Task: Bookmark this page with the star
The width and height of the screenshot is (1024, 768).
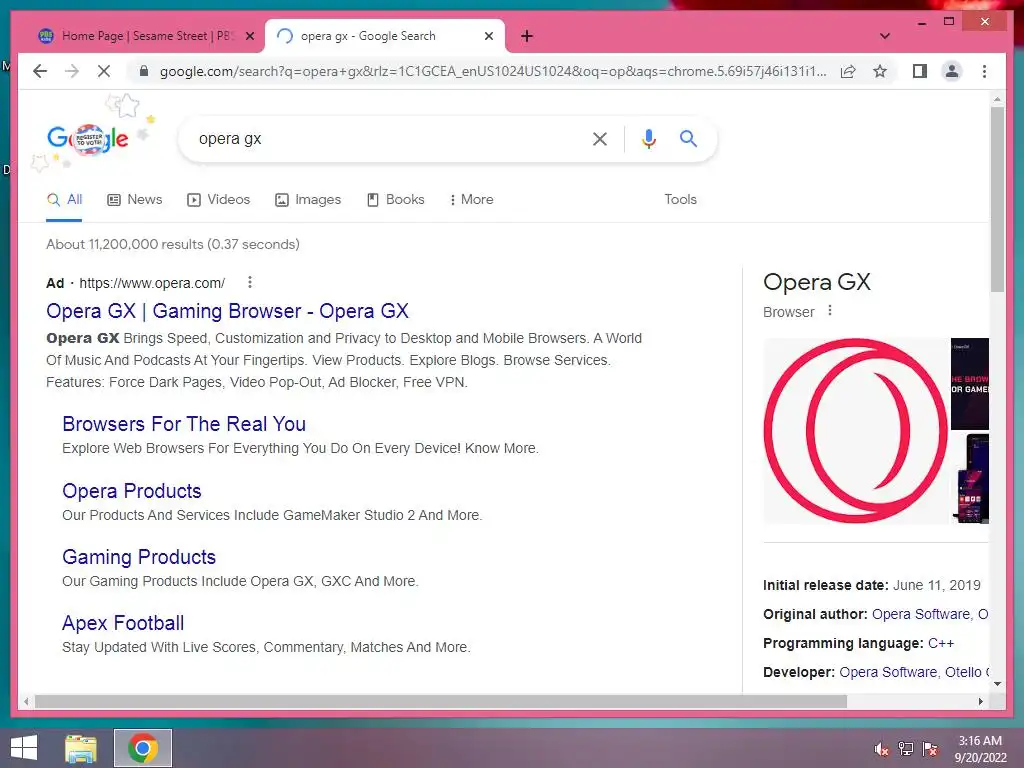Action: coord(880,71)
